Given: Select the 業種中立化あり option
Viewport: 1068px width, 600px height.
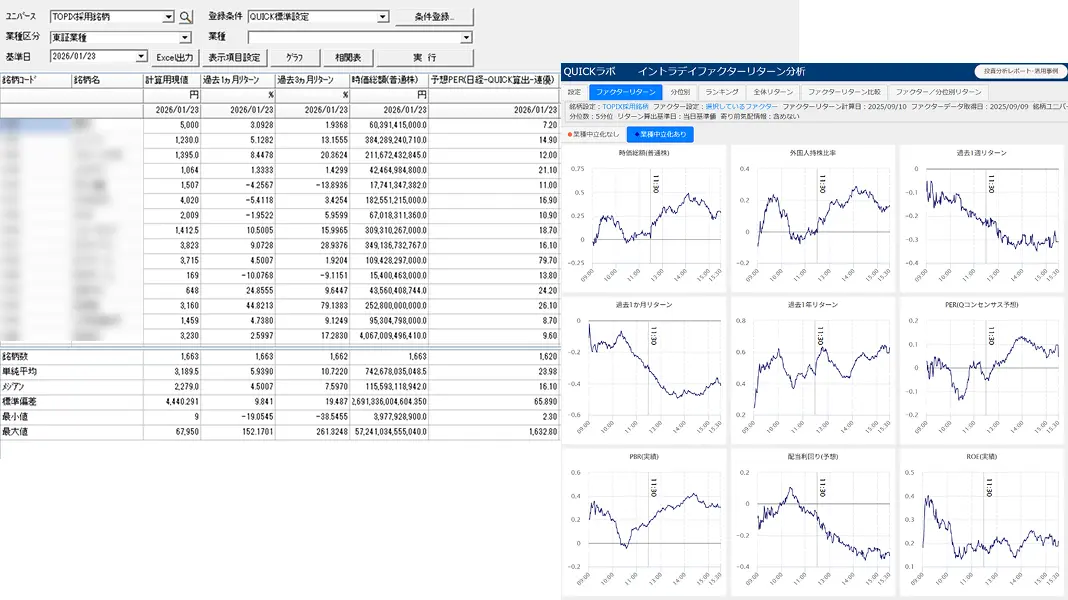Looking at the screenshot, I should click(x=660, y=134).
